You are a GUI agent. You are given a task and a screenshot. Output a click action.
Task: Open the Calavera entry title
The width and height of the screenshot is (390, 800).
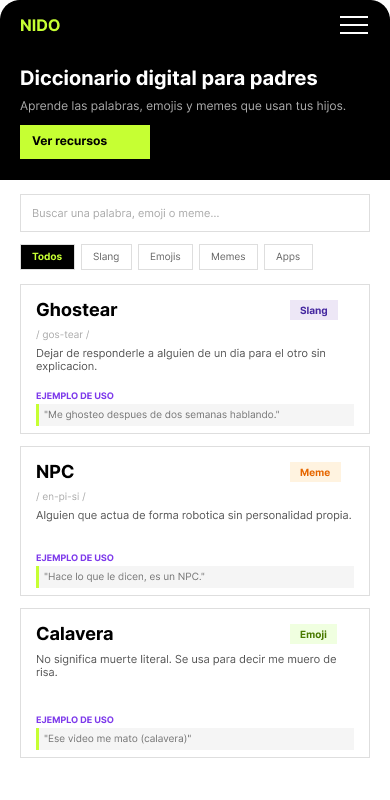point(75,634)
